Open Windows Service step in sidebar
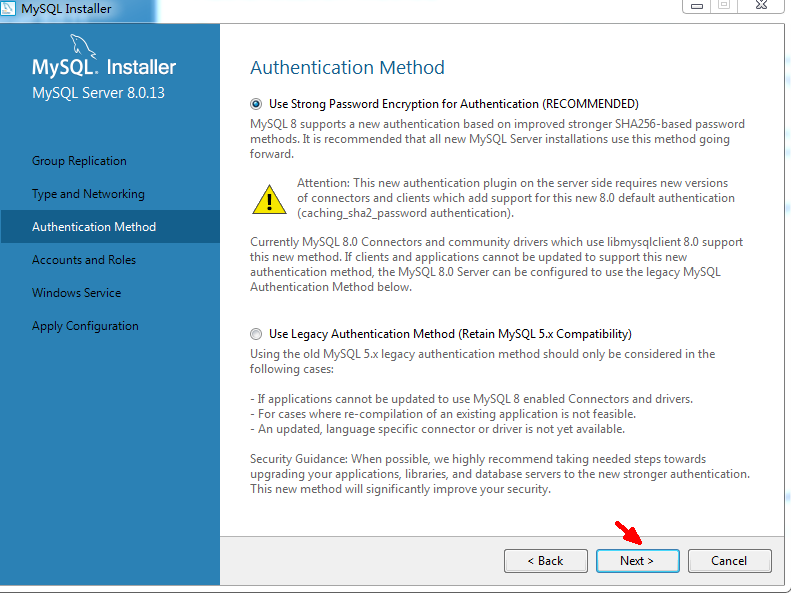The height and width of the screenshot is (593, 791). tap(76, 293)
